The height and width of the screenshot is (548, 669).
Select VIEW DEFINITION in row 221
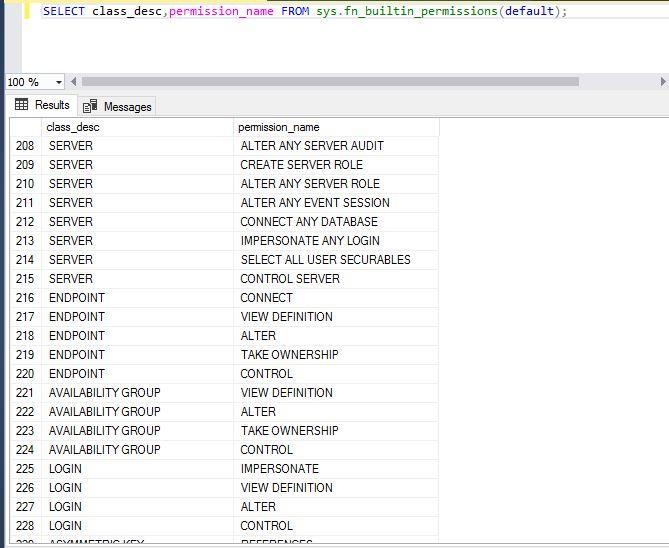[x=336, y=393]
